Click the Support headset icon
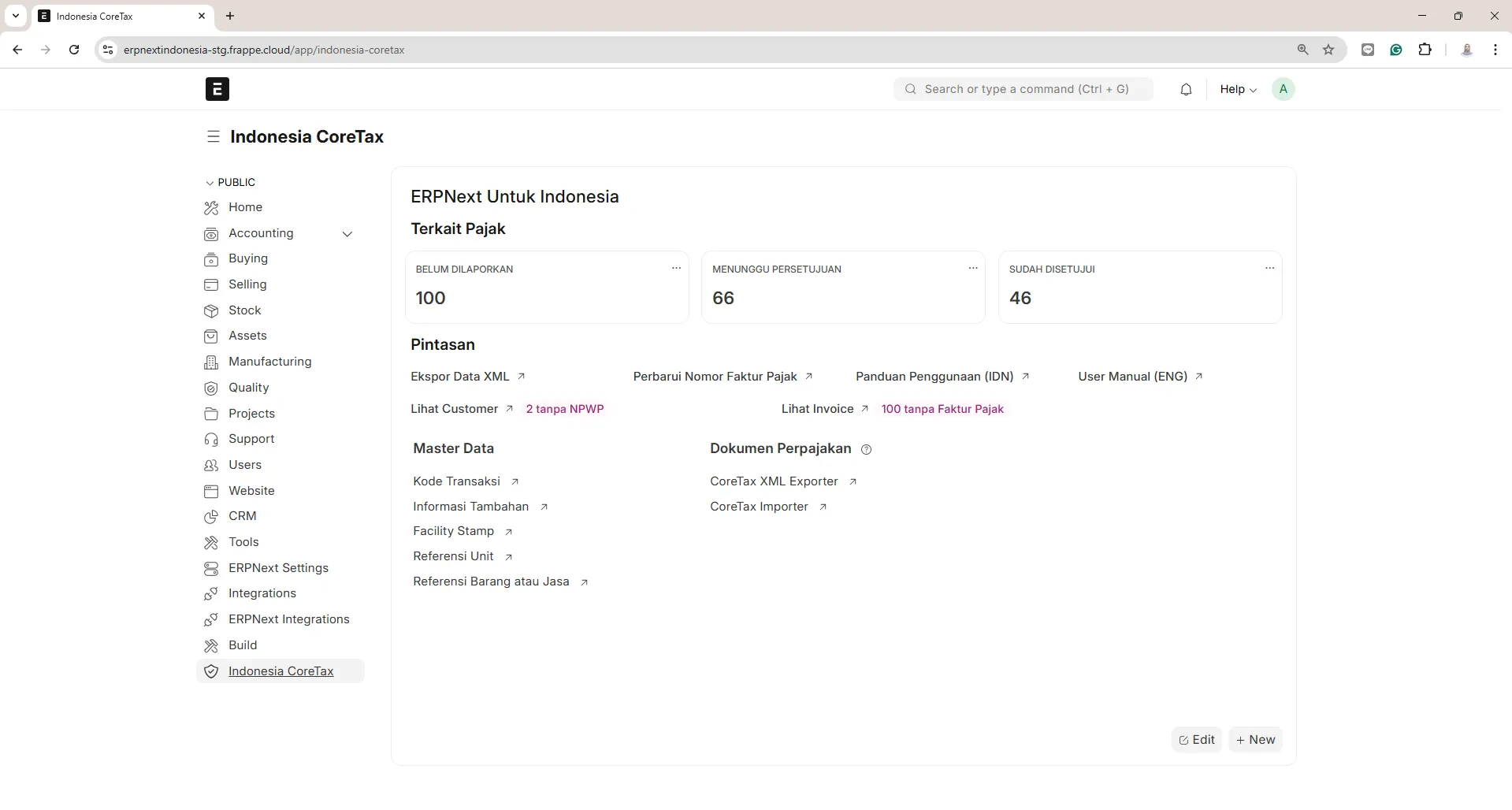 coord(211,440)
